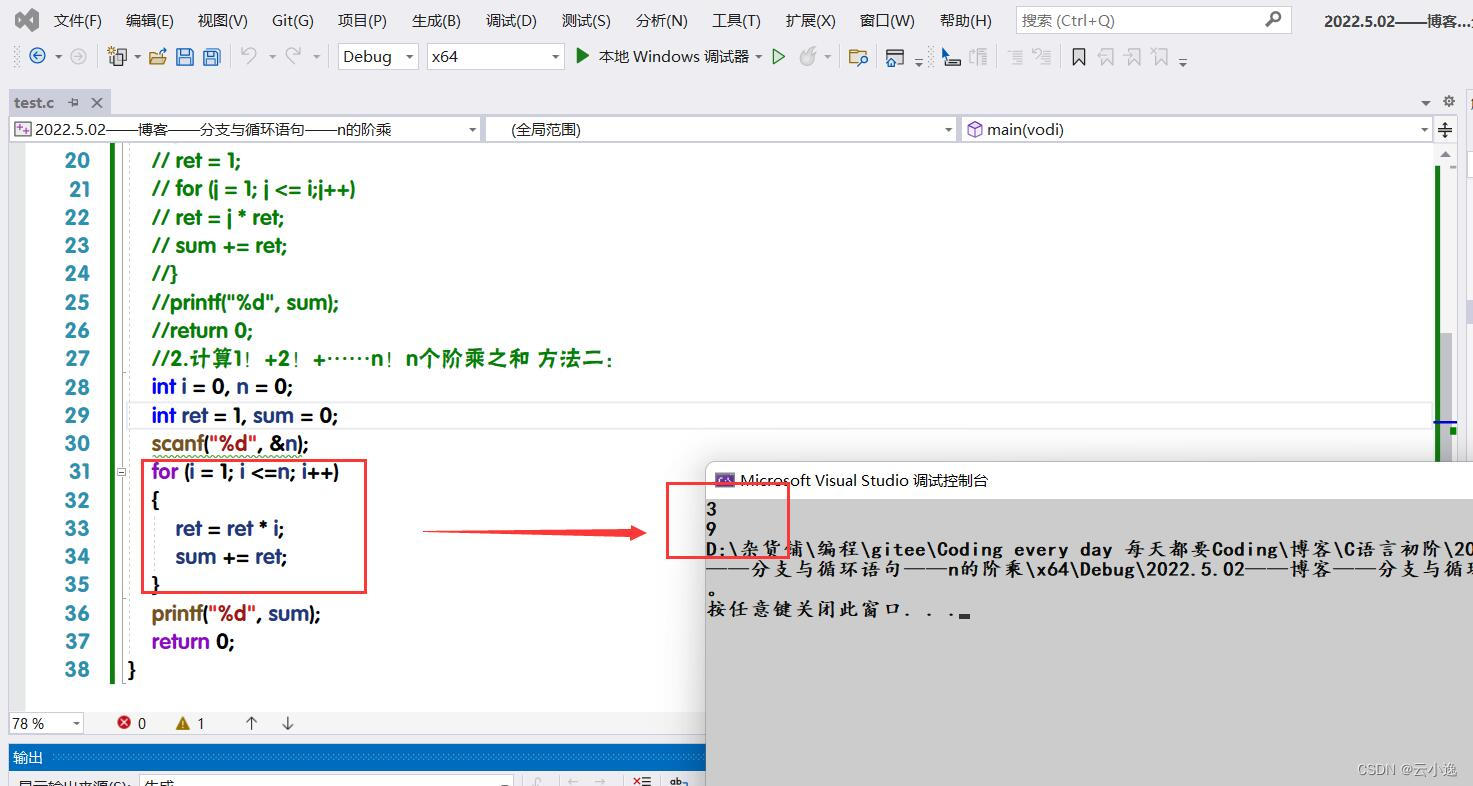Open the 工具(T) menu
This screenshot has height=786, width=1473.
736,20
